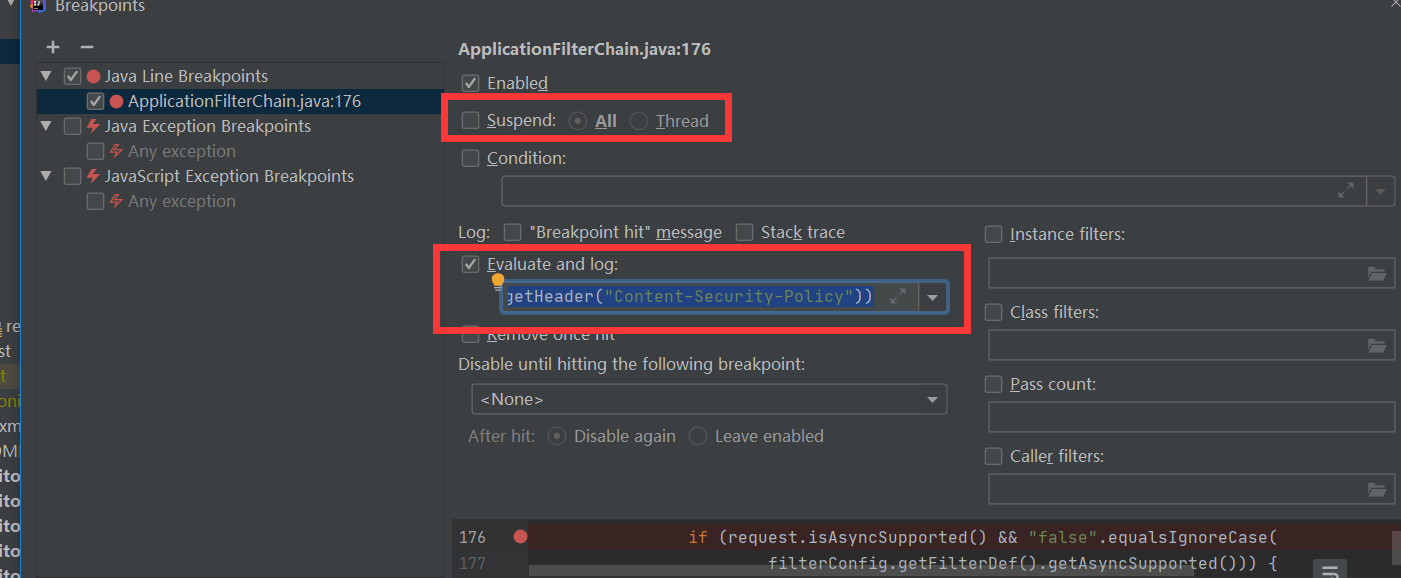
Task: Click red breakpoint dot on line 176
Action: point(519,537)
